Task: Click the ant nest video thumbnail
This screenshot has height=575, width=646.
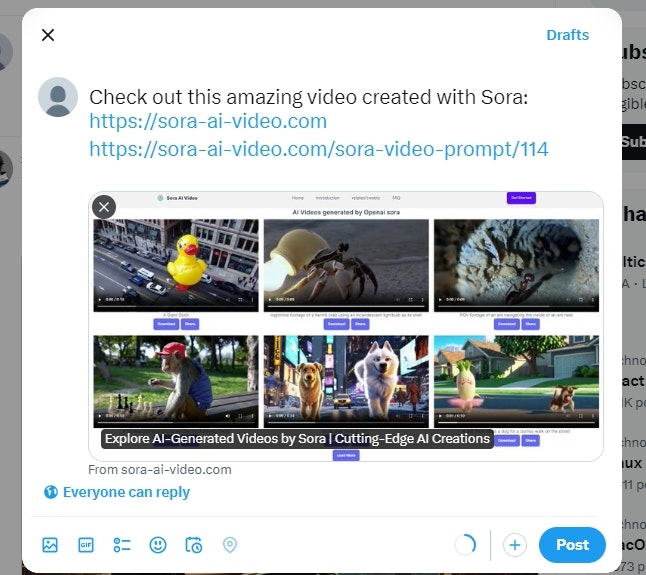Action: pyautogui.click(x=516, y=265)
